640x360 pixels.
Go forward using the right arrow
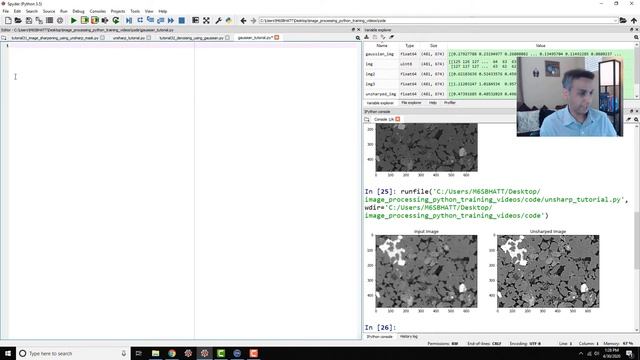coord(253,20)
